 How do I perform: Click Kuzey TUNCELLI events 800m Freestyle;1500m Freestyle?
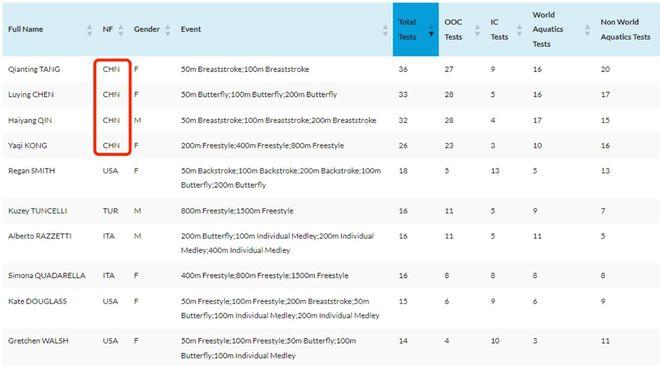(x=237, y=211)
